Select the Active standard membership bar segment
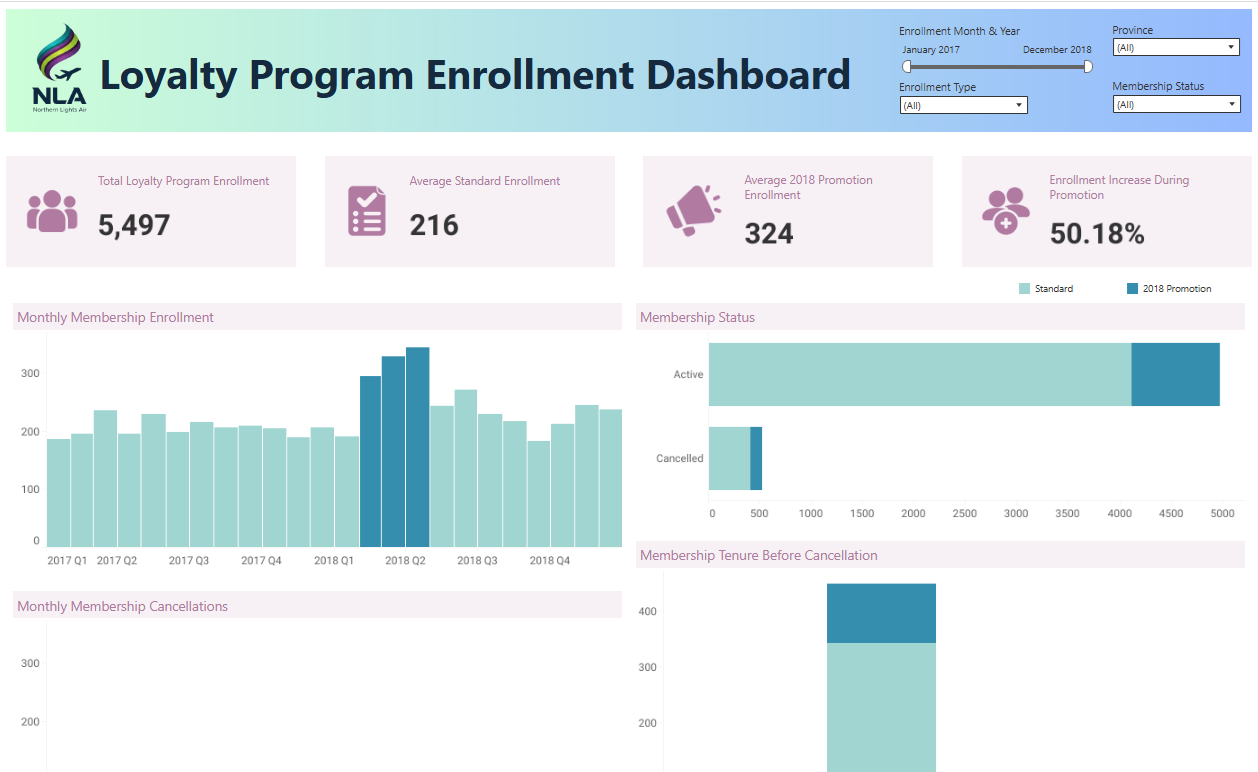Screen dimensions: 1258x772 (919, 374)
